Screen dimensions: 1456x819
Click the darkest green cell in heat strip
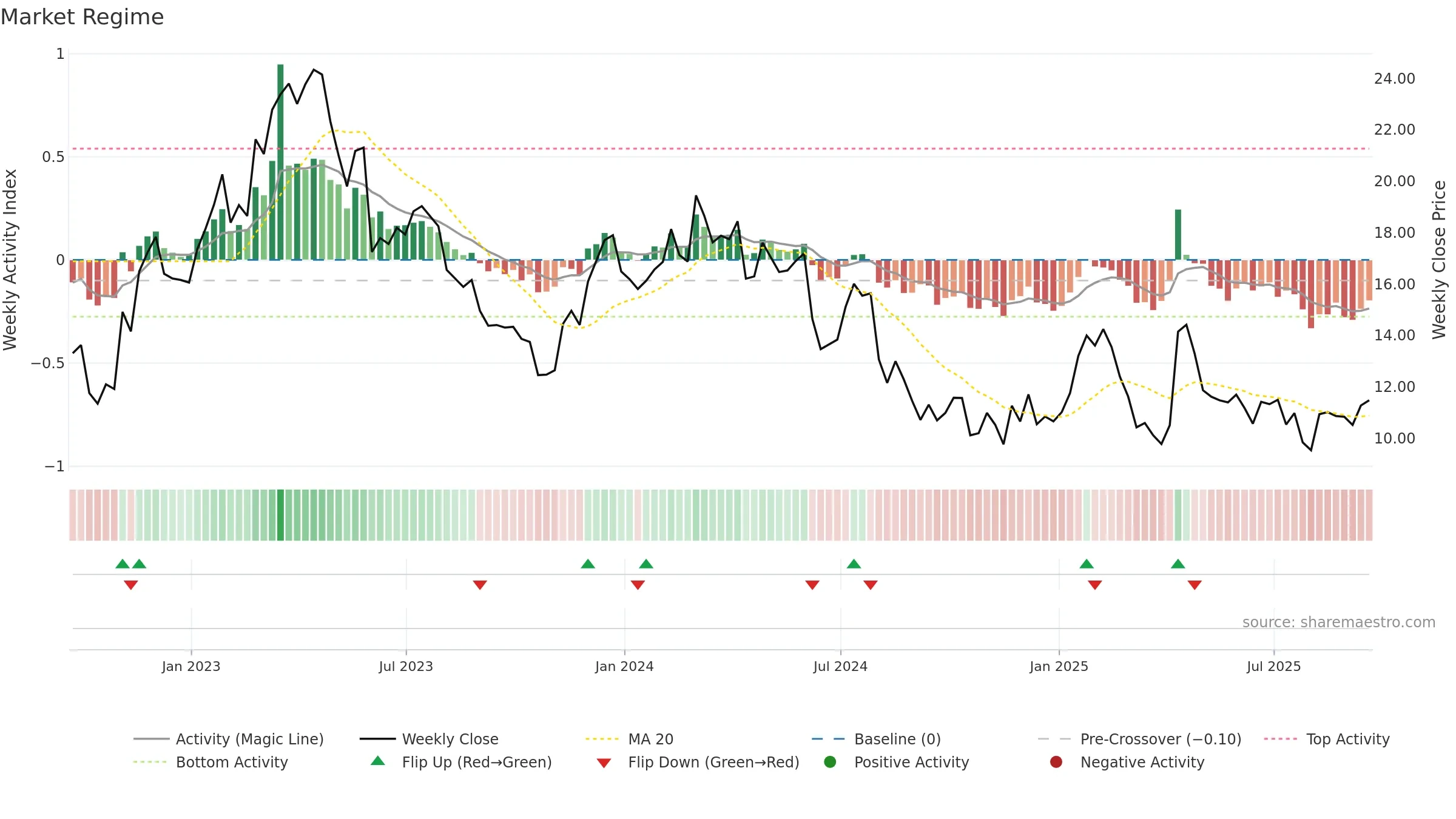coord(280,515)
